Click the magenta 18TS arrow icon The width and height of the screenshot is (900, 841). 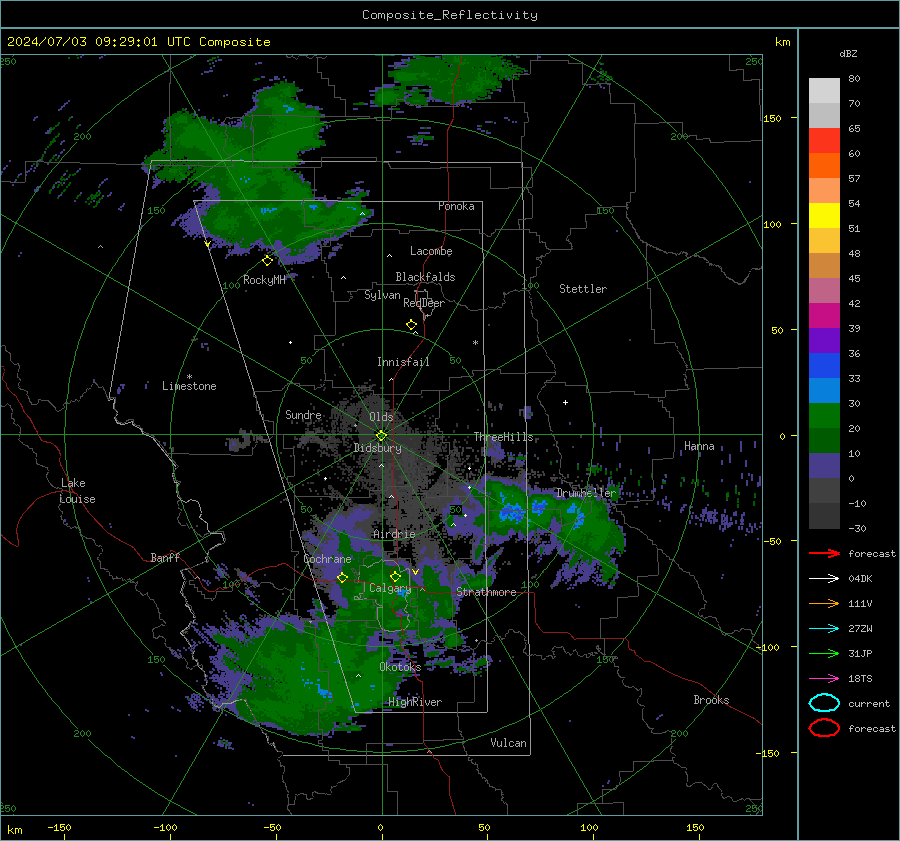pyautogui.click(x=824, y=678)
